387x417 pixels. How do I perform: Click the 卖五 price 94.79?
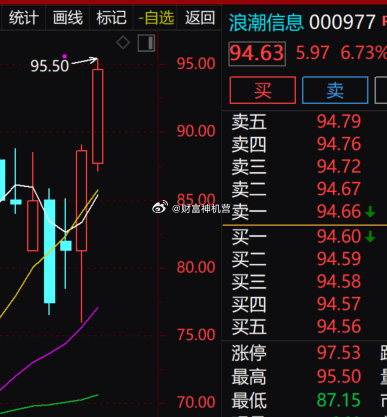pos(339,121)
